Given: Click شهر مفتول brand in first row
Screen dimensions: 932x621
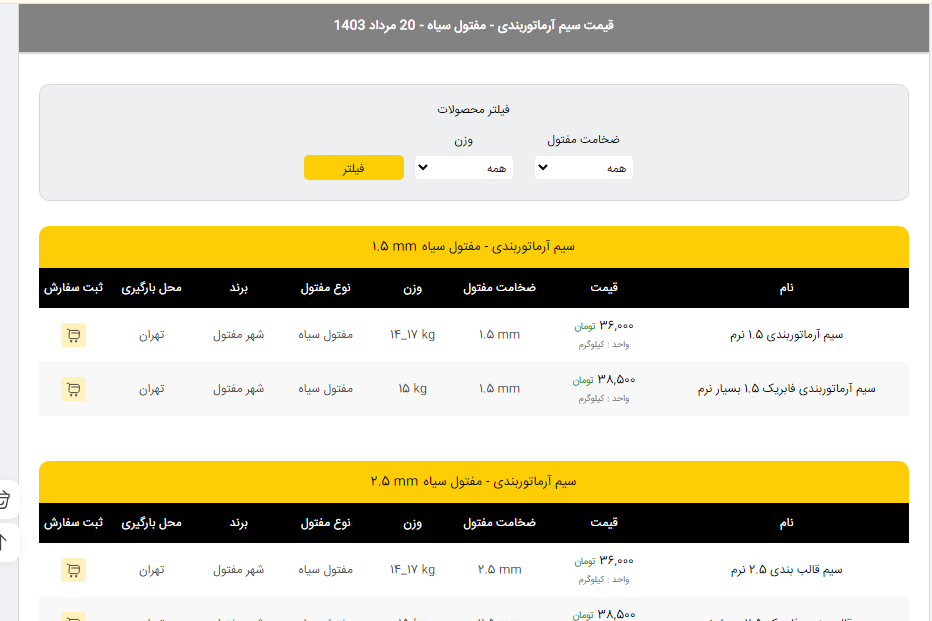Looking at the screenshot, I should pyautogui.click(x=238, y=335).
